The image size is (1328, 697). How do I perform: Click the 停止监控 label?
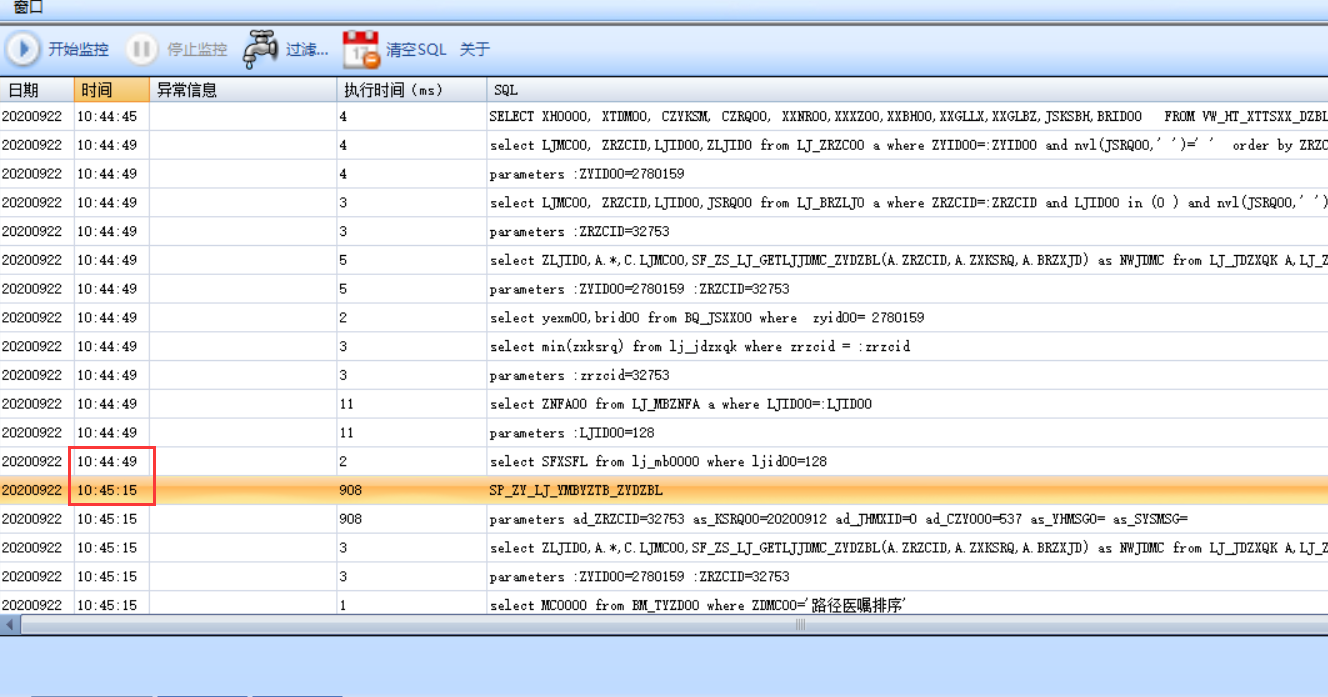197,49
